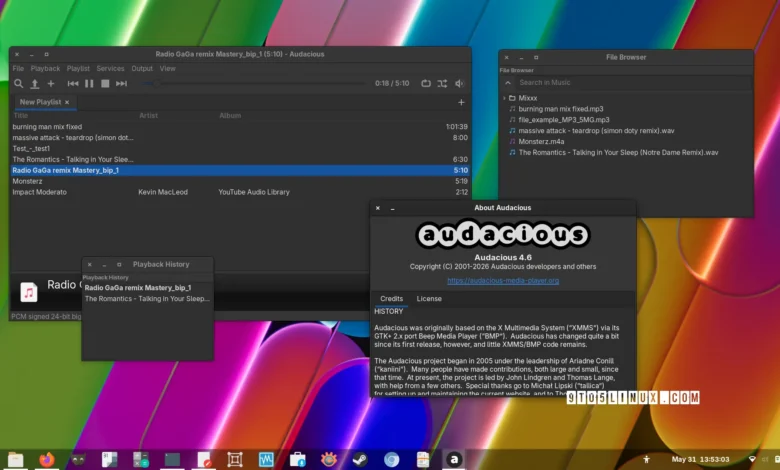
Task: Open the audacious-media-player.org link
Action: (503, 281)
